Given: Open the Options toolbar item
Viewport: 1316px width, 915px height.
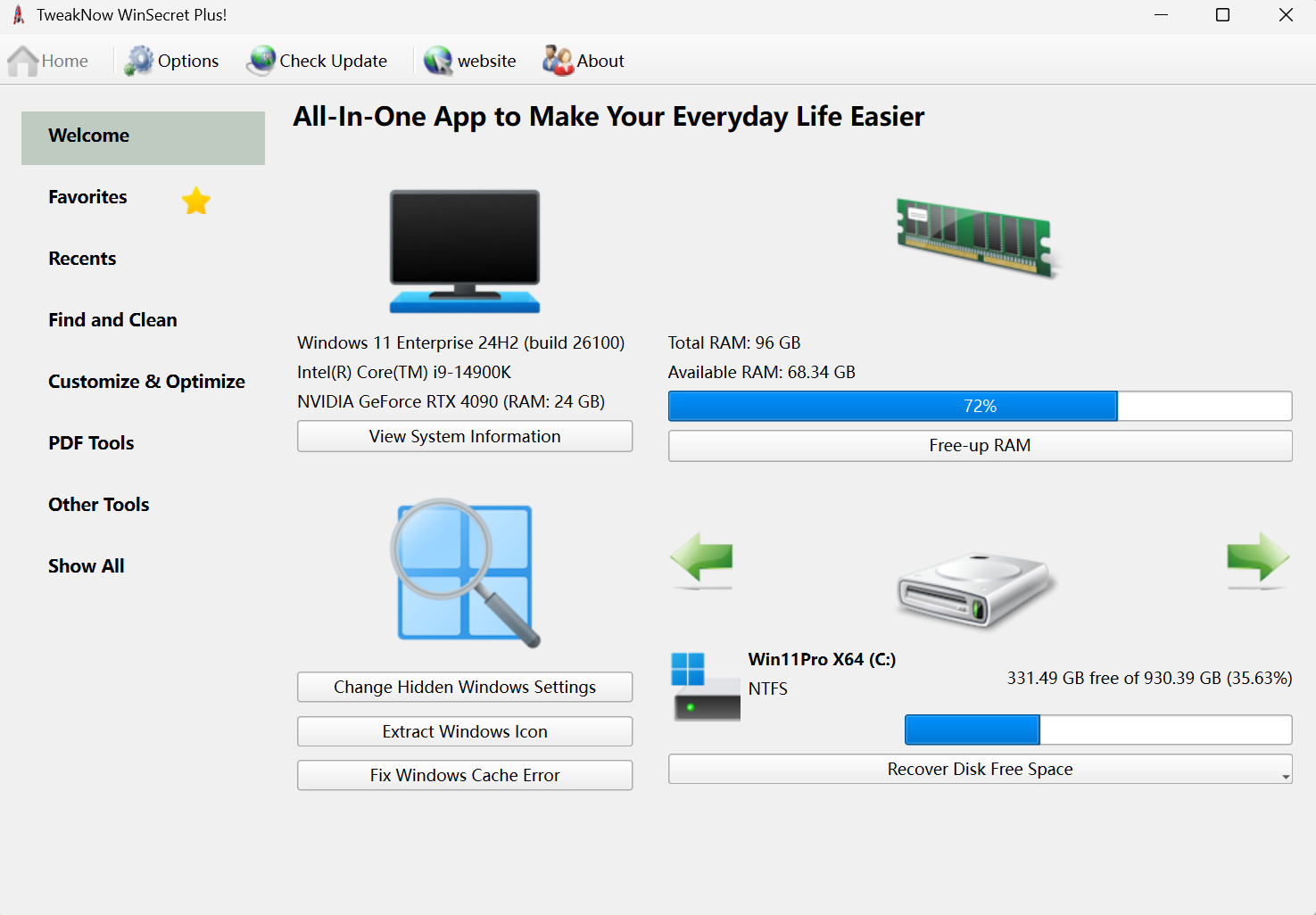Looking at the screenshot, I should point(172,61).
